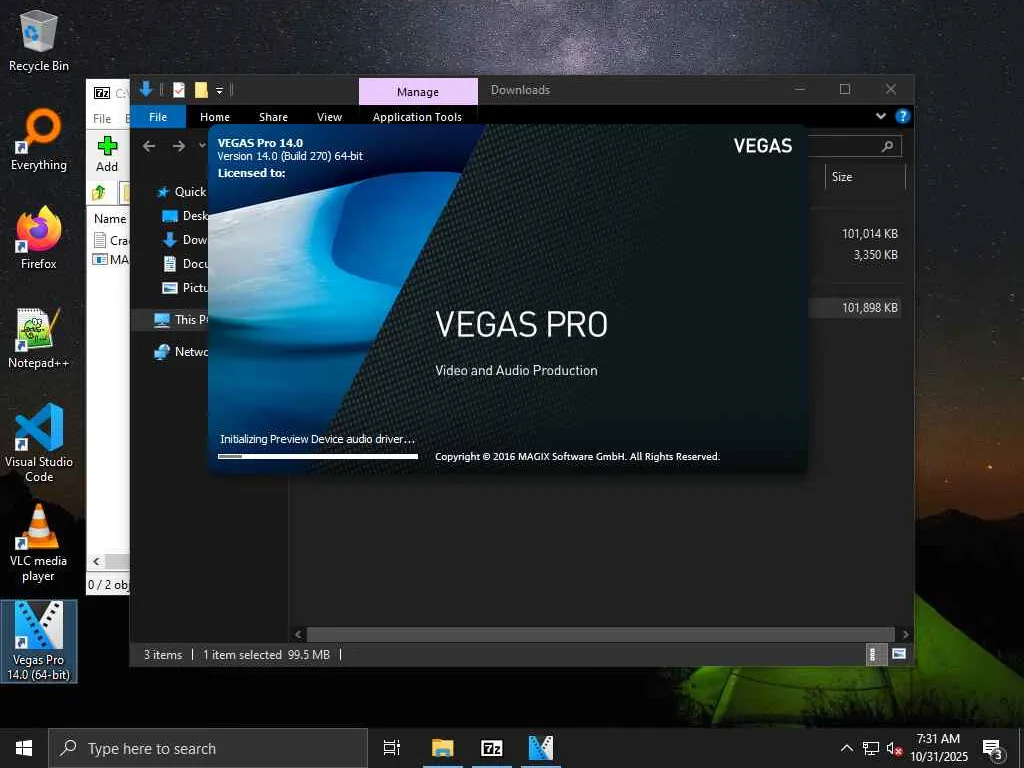Screen dimensions: 1024x768
Task: Open the File menu in 7-Zip window
Action: pos(102,118)
